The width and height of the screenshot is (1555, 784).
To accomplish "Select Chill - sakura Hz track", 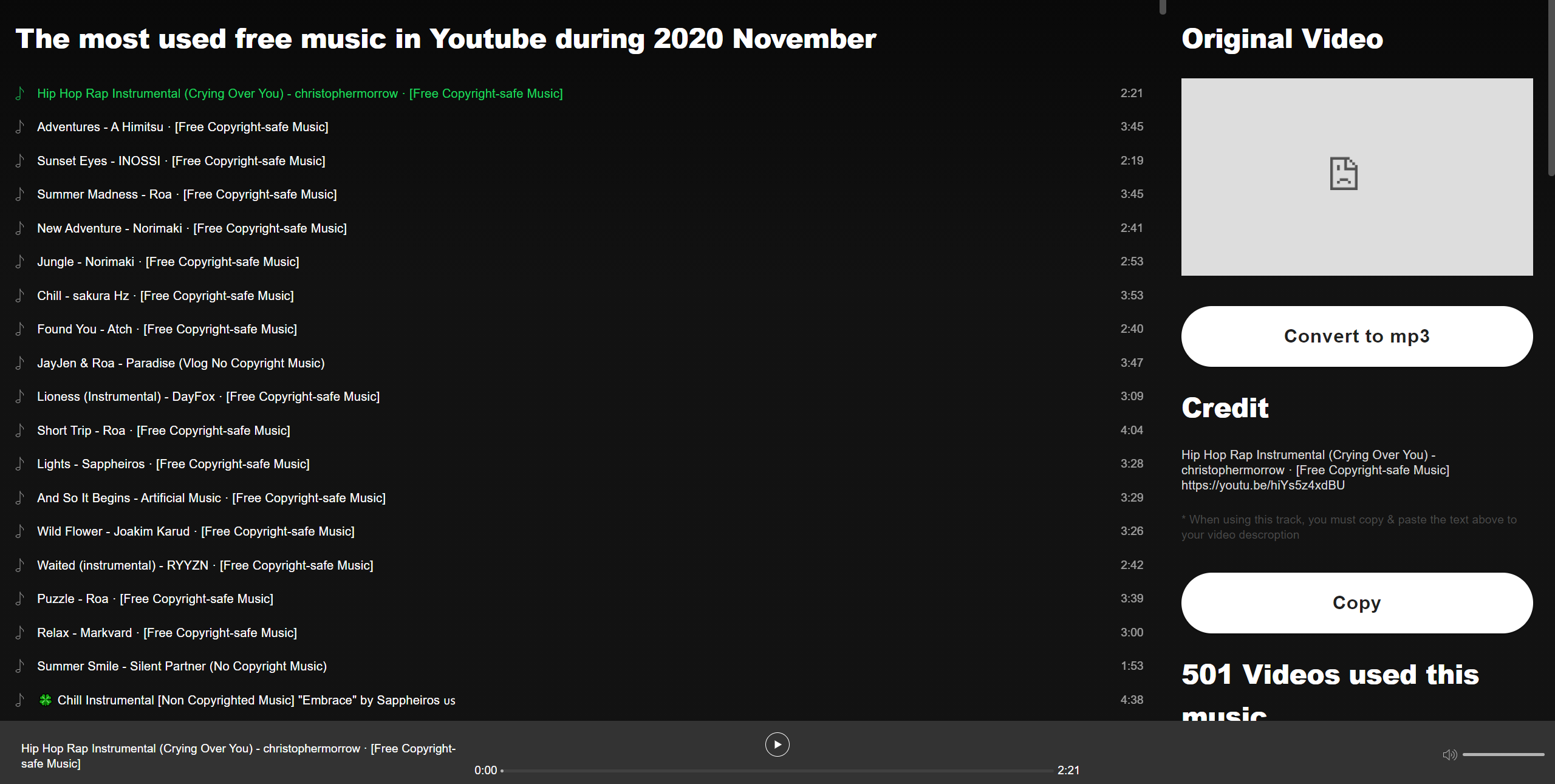I will click(x=165, y=296).
